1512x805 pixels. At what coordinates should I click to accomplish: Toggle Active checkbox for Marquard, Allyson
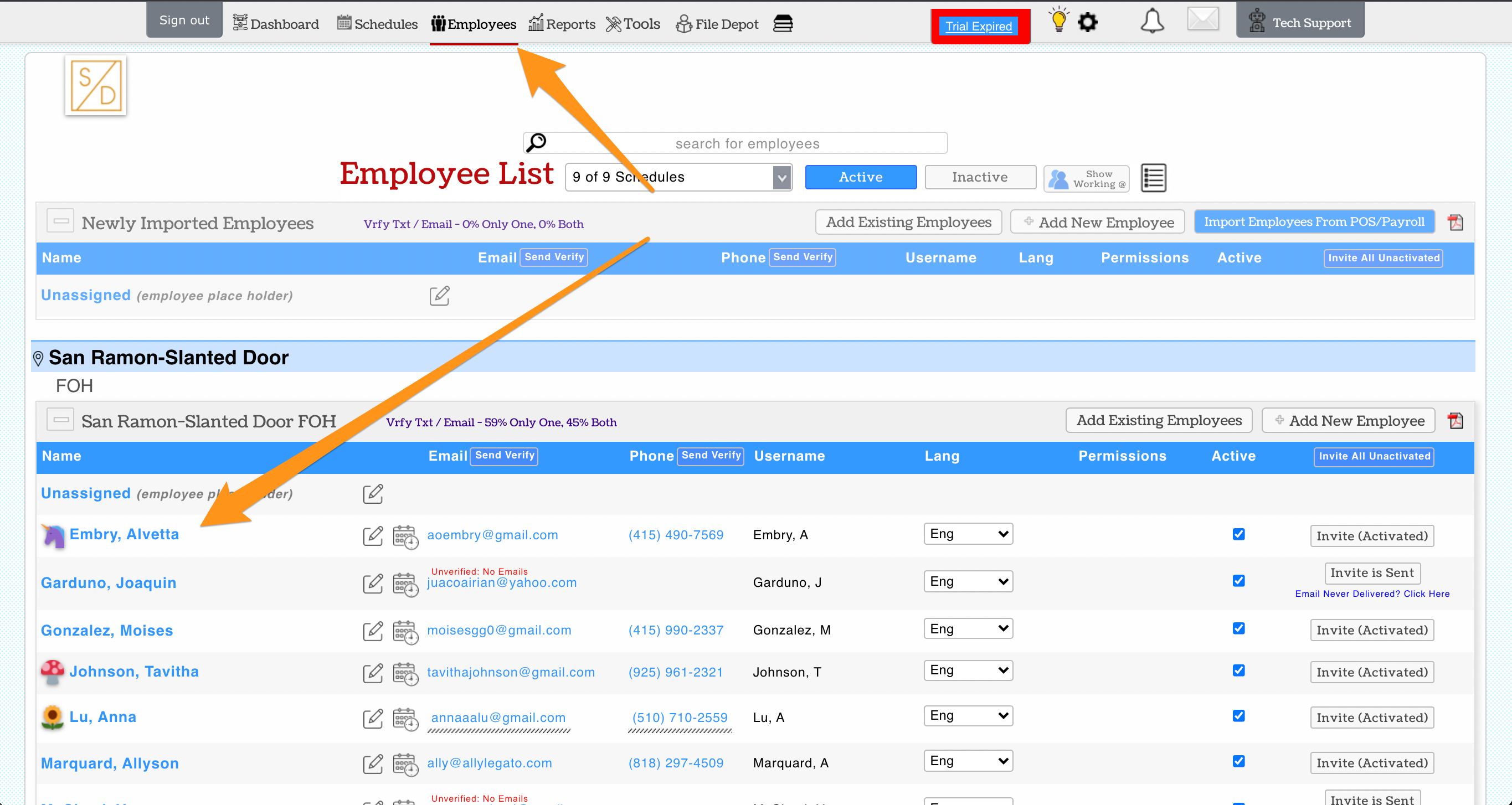coord(1238,762)
